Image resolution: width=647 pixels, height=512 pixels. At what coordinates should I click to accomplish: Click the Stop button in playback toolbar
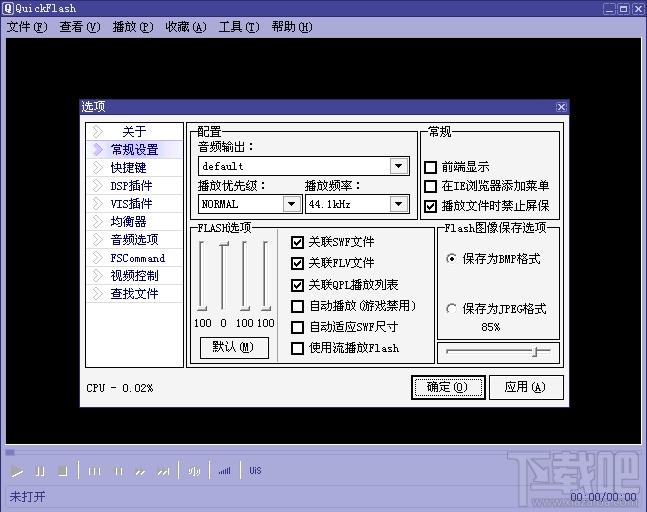click(63, 471)
